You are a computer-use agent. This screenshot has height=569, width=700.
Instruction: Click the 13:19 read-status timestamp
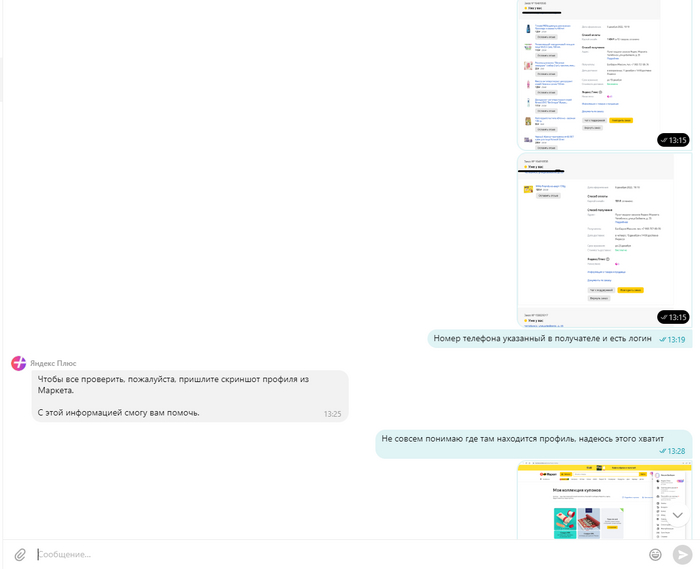click(x=672, y=340)
